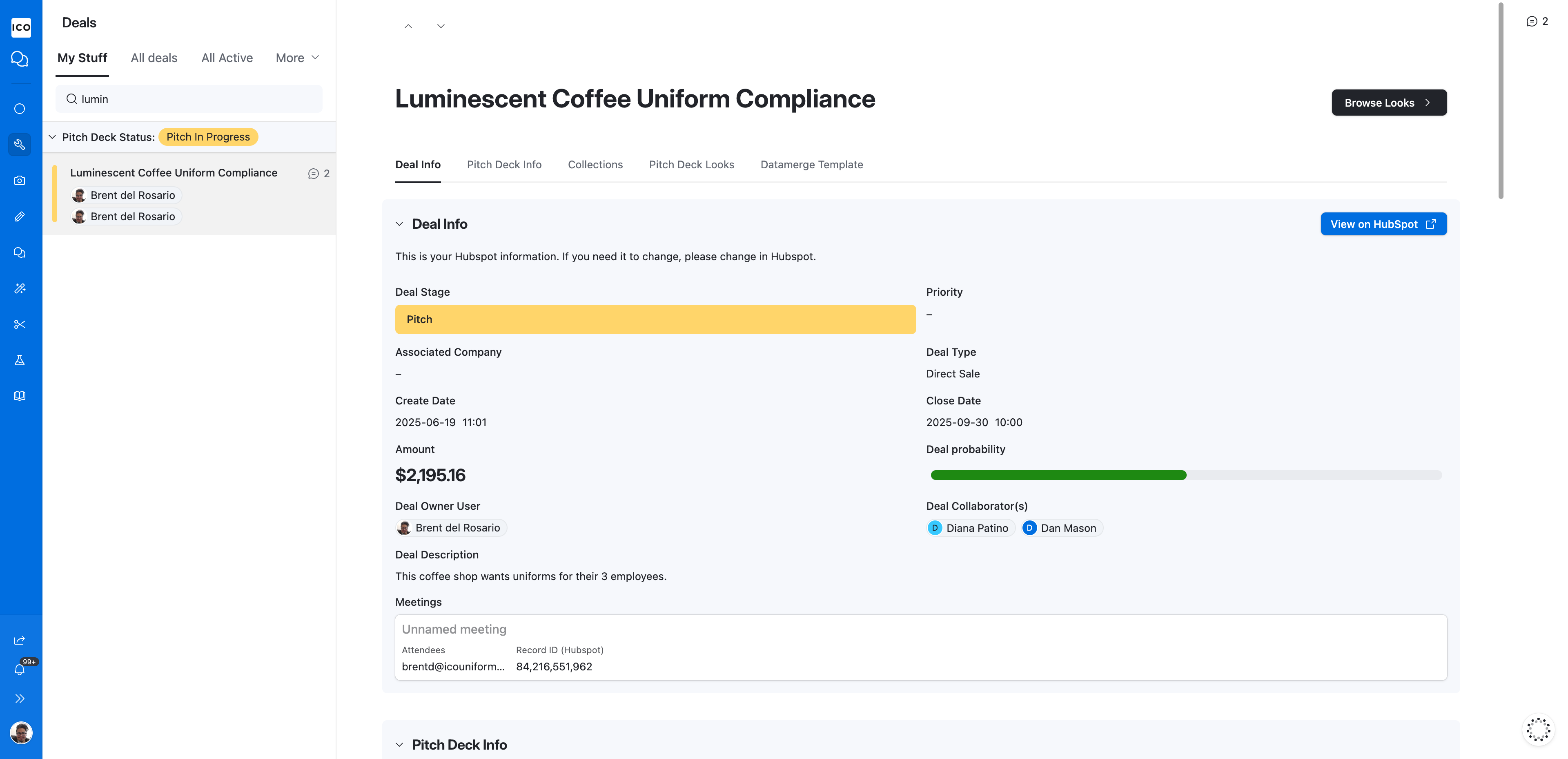The width and height of the screenshot is (1568, 759).
Task: Open the book icon in the sidebar
Action: (x=20, y=396)
